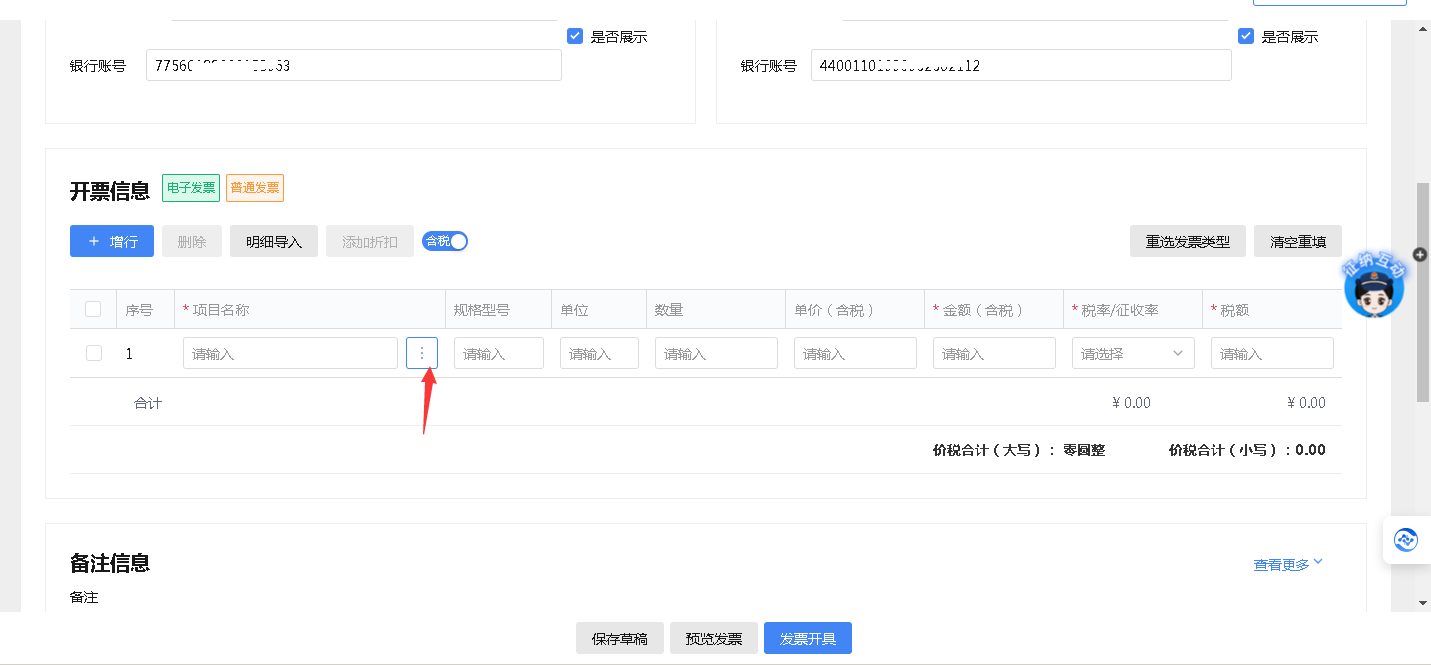Screen dimensions: 1431x665
Task: Open the 税率/征收率 dropdown
Action: (x=1132, y=353)
